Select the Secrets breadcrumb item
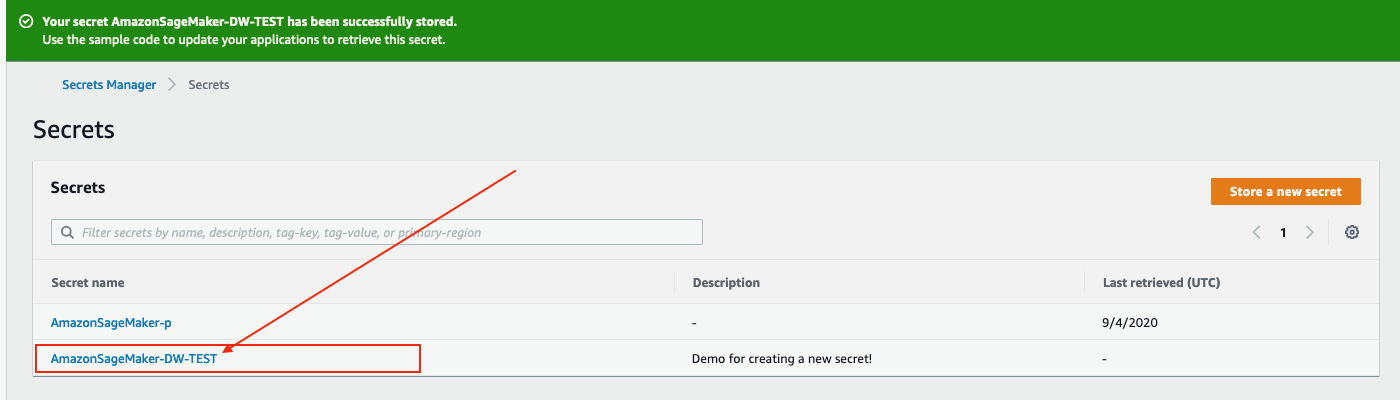Viewport: 1400px width, 400px height. [x=209, y=85]
